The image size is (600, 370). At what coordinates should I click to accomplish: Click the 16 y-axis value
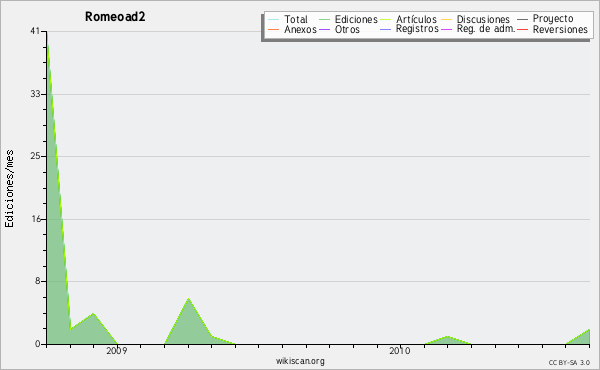[36, 219]
